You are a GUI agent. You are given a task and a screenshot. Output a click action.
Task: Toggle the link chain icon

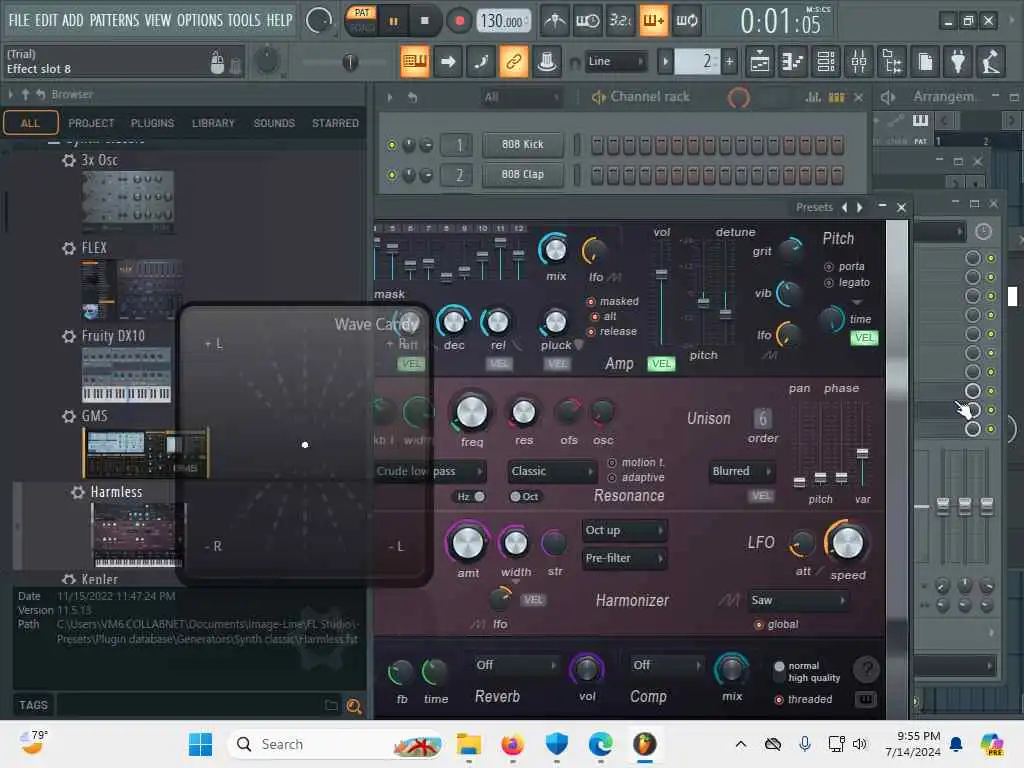[x=513, y=62]
